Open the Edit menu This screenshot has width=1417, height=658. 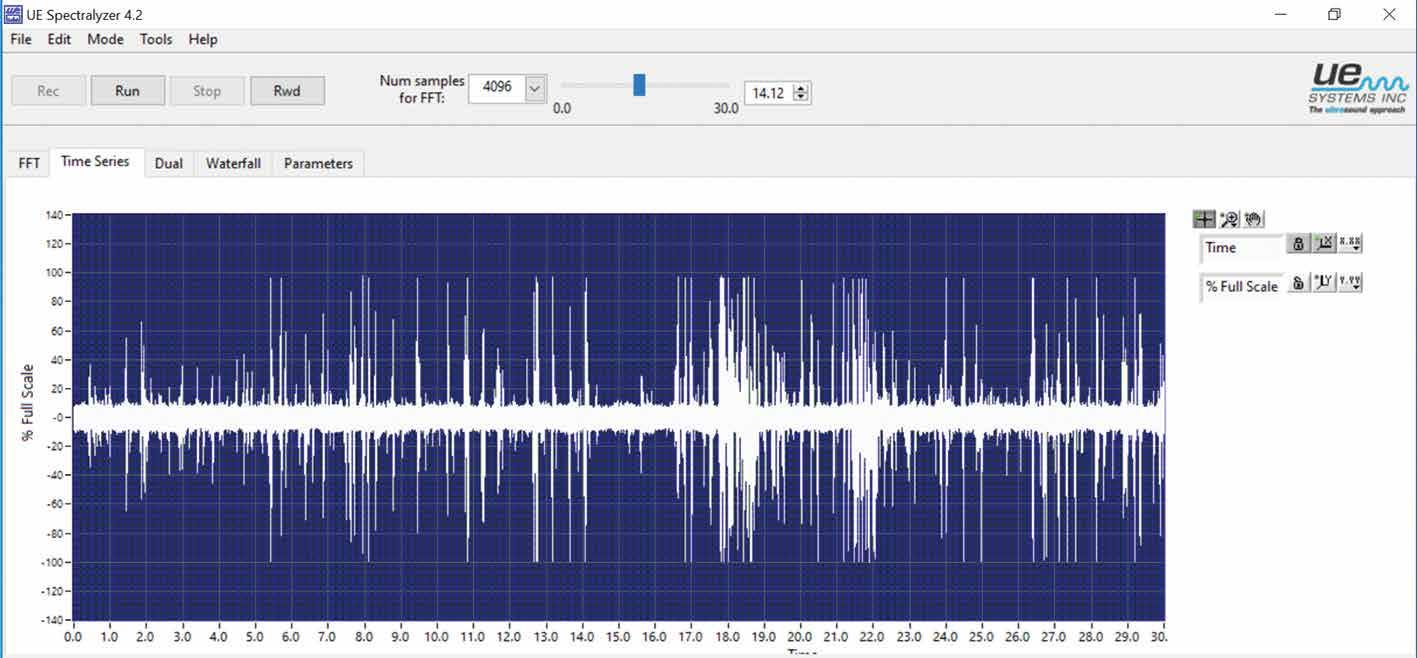tap(59, 39)
